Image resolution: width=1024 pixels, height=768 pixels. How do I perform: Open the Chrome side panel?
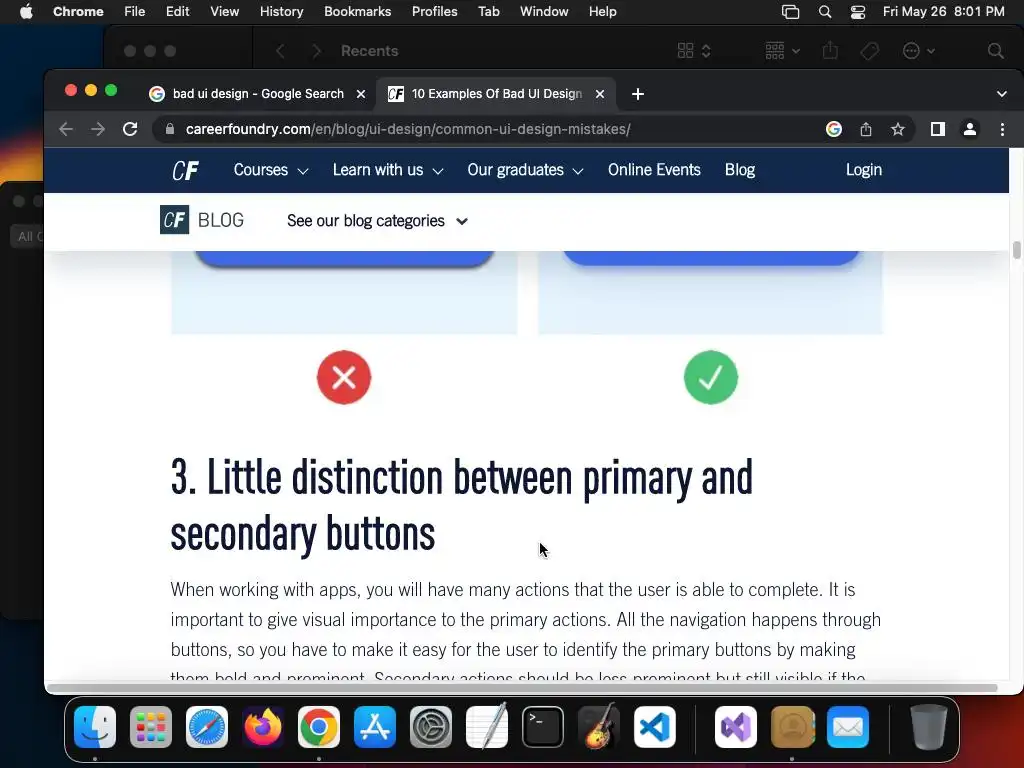[938, 129]
